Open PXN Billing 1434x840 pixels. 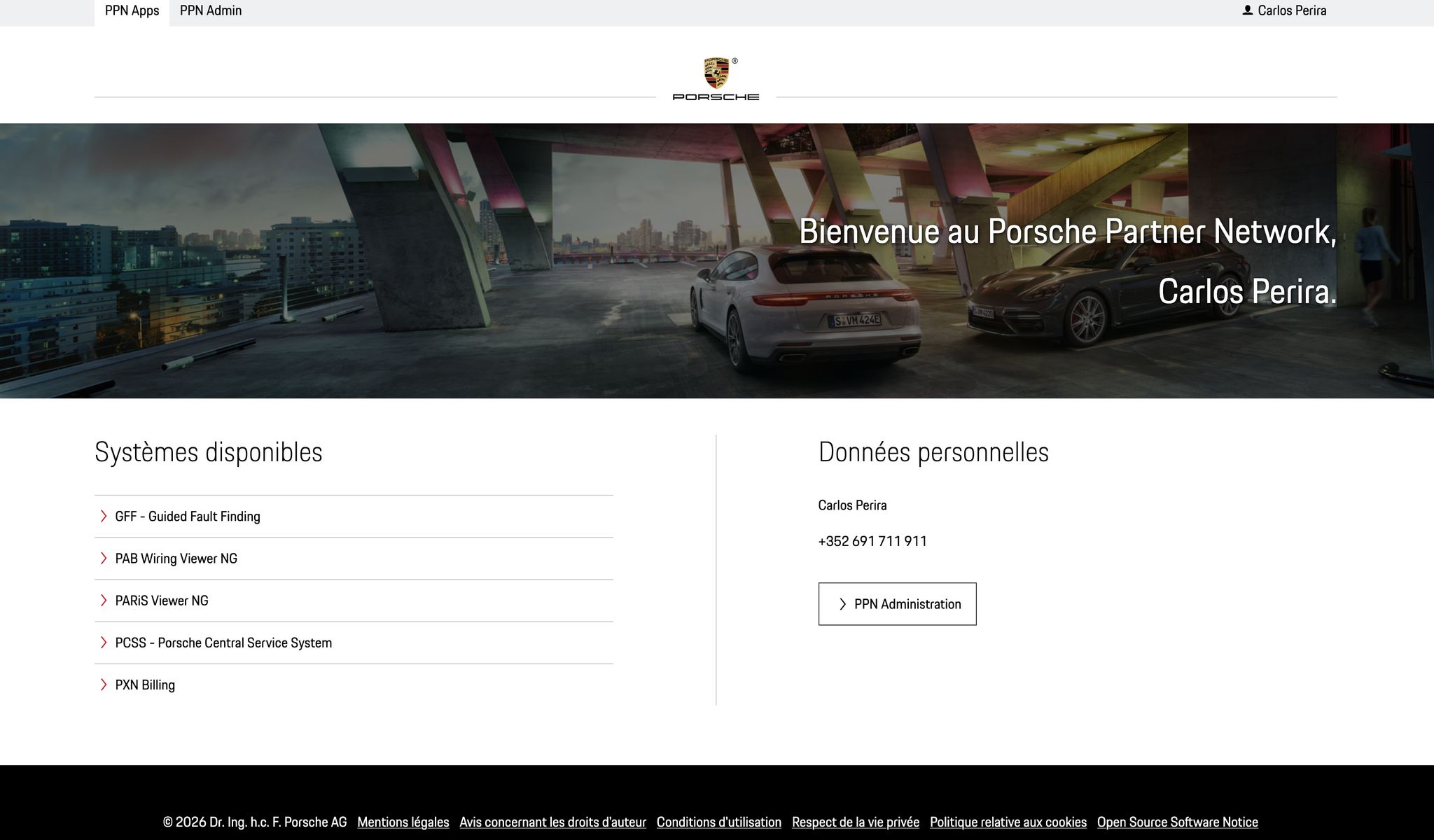[354, 685]
